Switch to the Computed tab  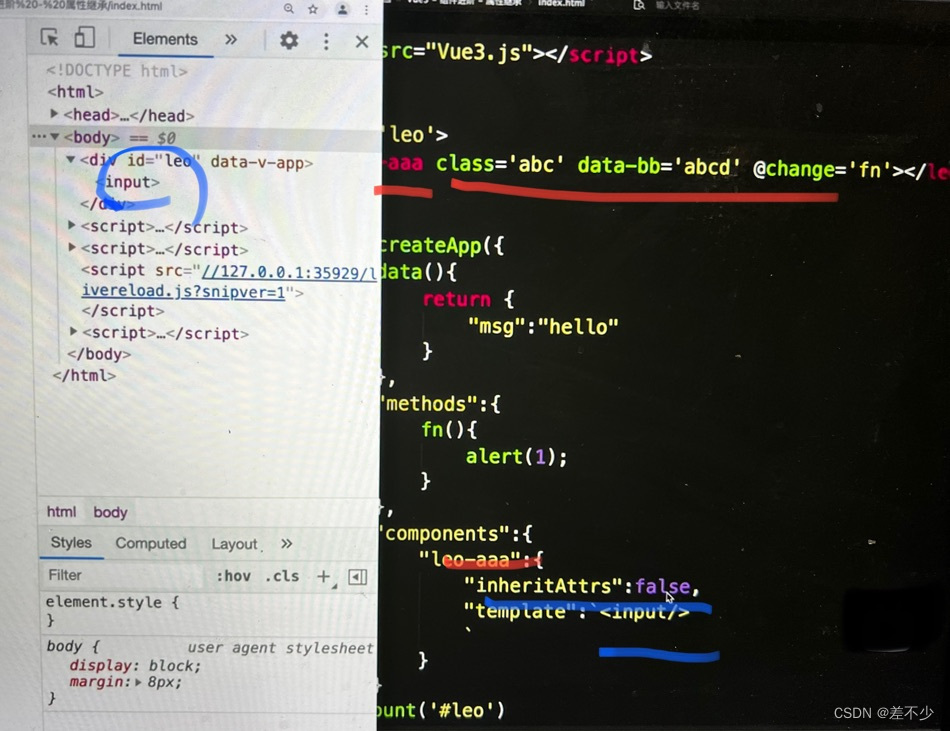(151, 544)
